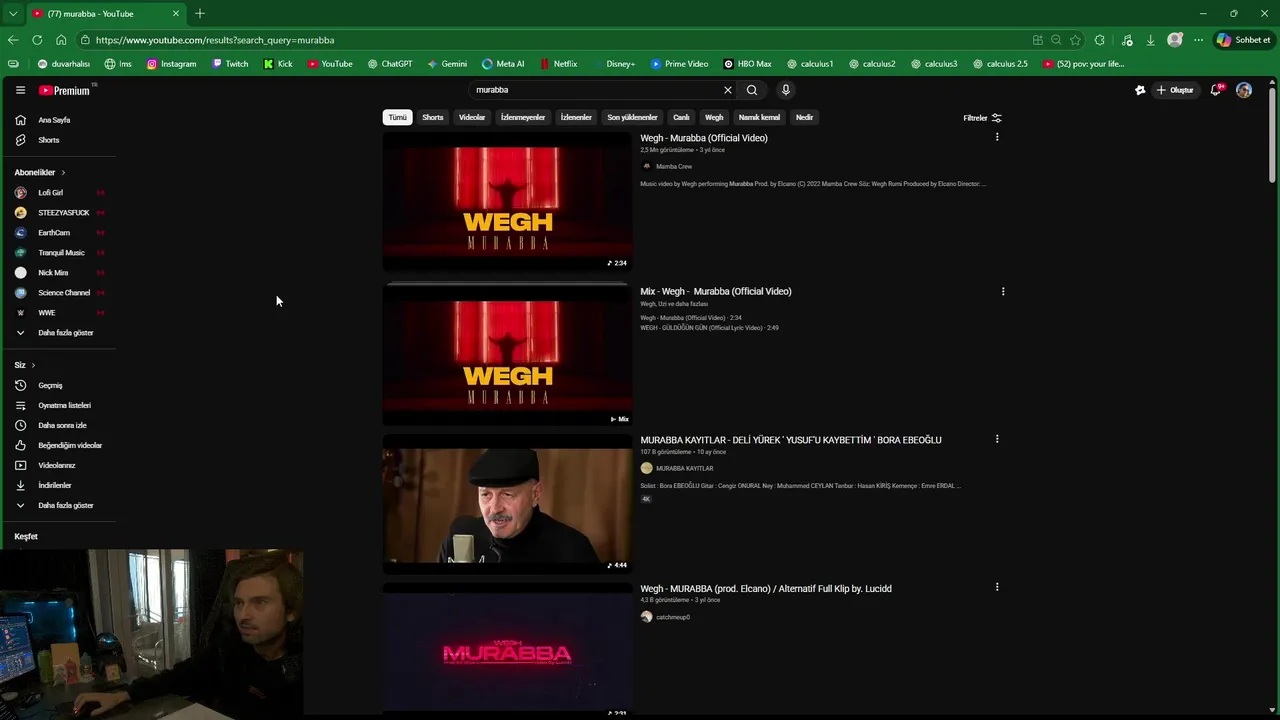This screenshot has width=1280, height=720.
Task: Select the Shorts filter chip
Action: click(433, 117)
